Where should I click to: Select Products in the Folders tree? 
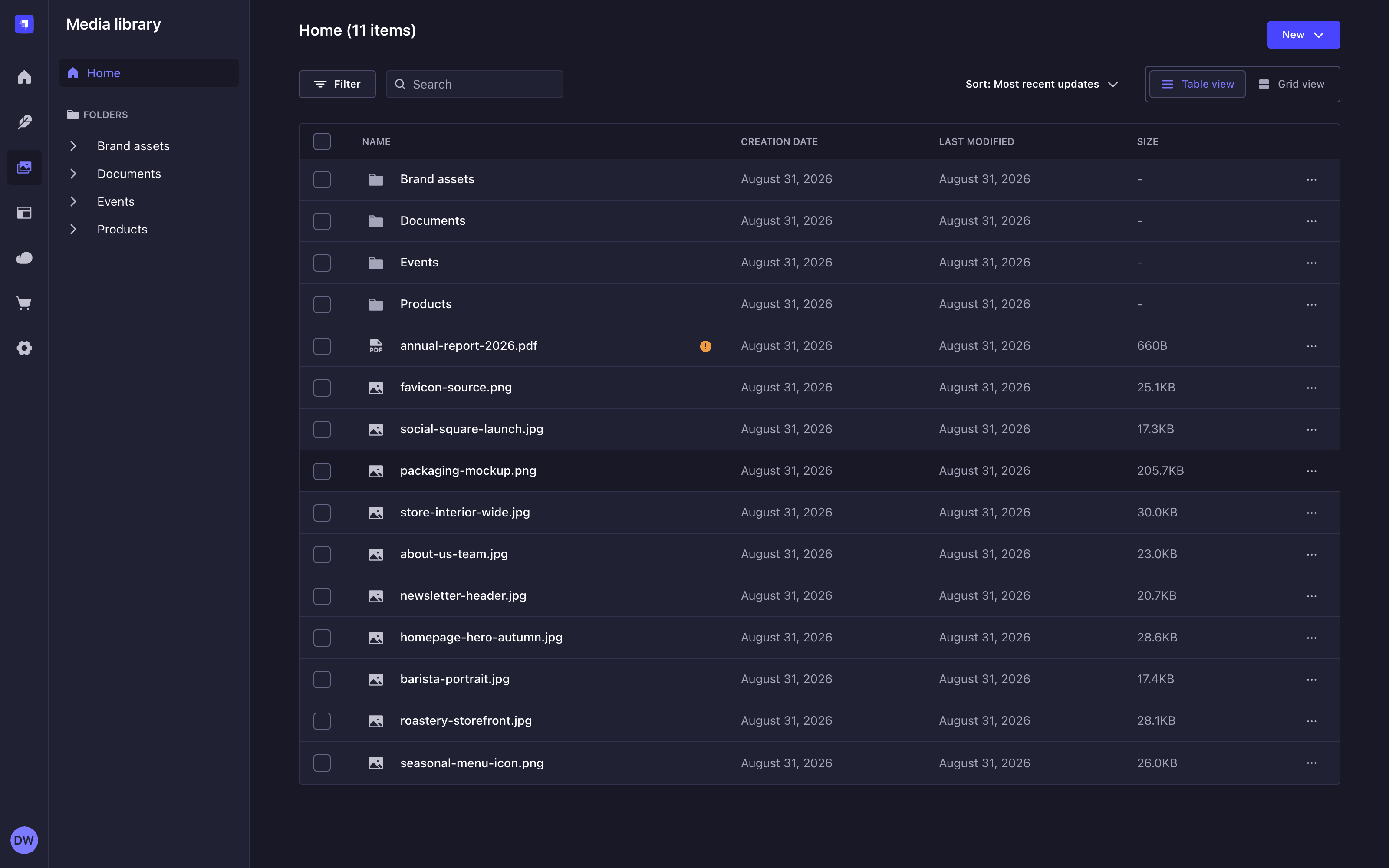click(122, 229)
